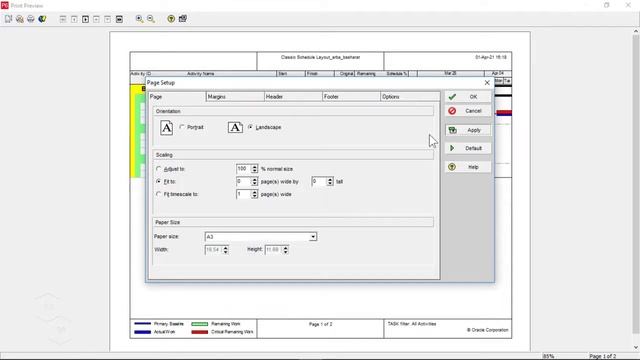Restore the Print Preview window
The image size is (640, 360).
pyautogui.click(x=607, y=5)
